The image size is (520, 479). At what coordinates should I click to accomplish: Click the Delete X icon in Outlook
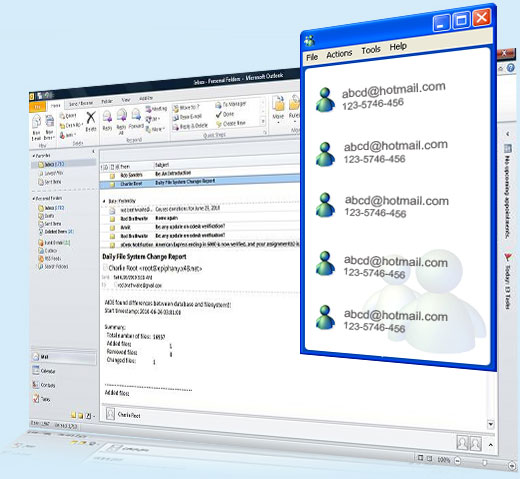click(x=91, y=118)
